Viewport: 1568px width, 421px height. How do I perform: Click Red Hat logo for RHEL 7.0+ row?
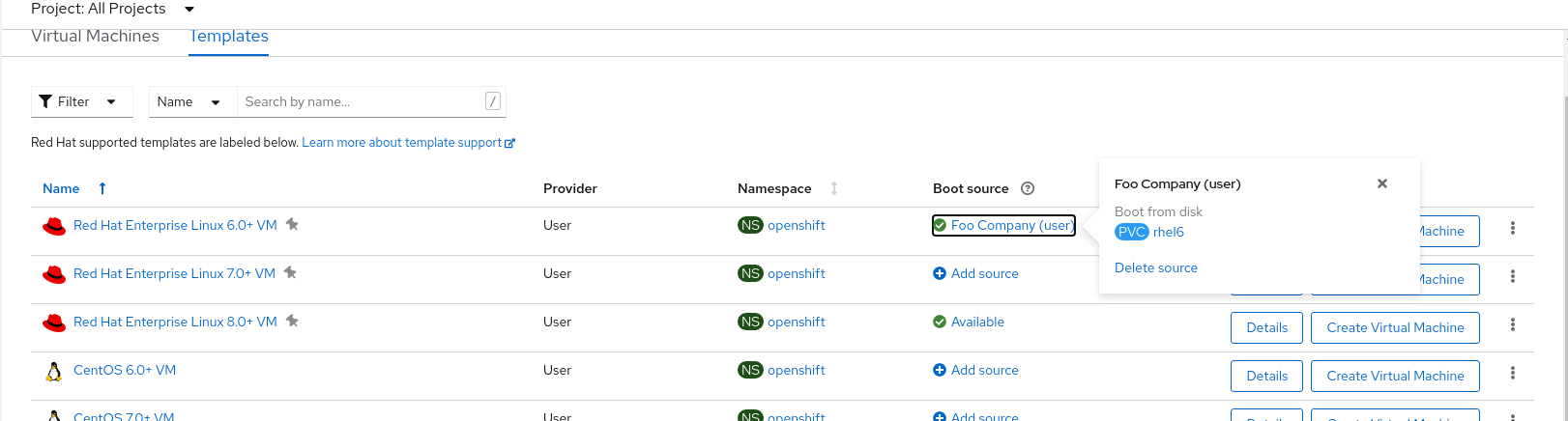coord(54,274)
